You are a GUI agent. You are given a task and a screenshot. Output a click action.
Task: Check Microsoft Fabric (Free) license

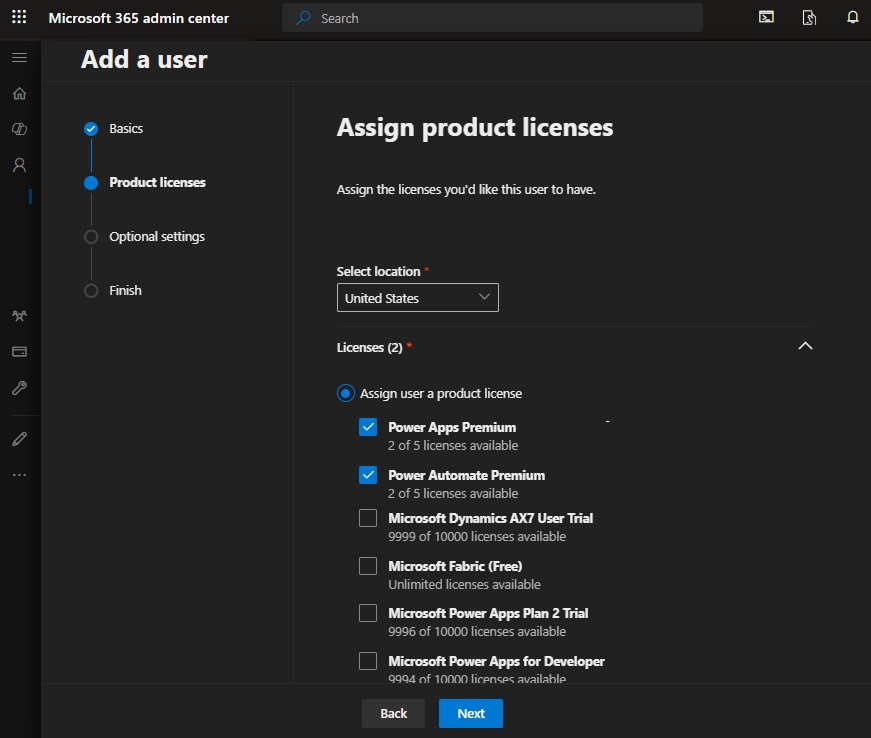tap(368, 566)
